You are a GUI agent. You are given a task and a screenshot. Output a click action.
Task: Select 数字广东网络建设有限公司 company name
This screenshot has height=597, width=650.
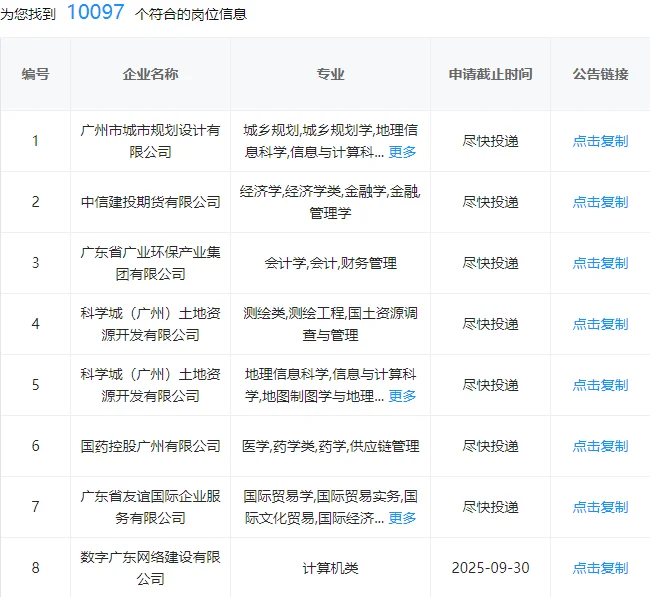click(150, 568)
